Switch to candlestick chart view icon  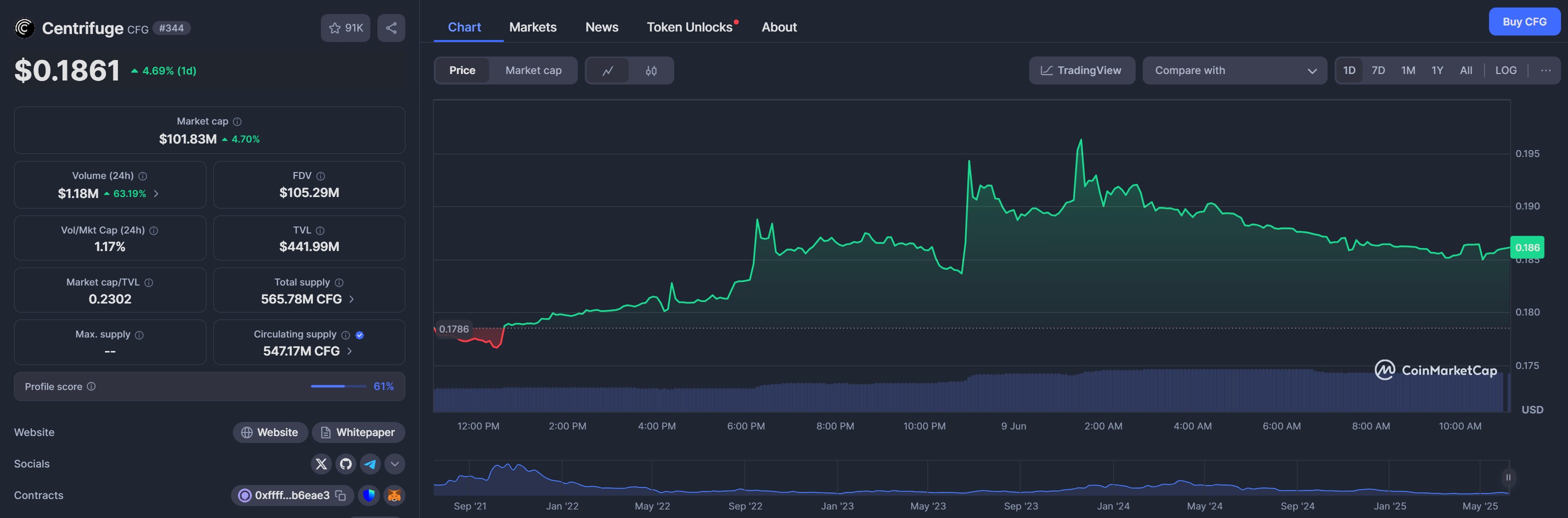tap(651, 70)
